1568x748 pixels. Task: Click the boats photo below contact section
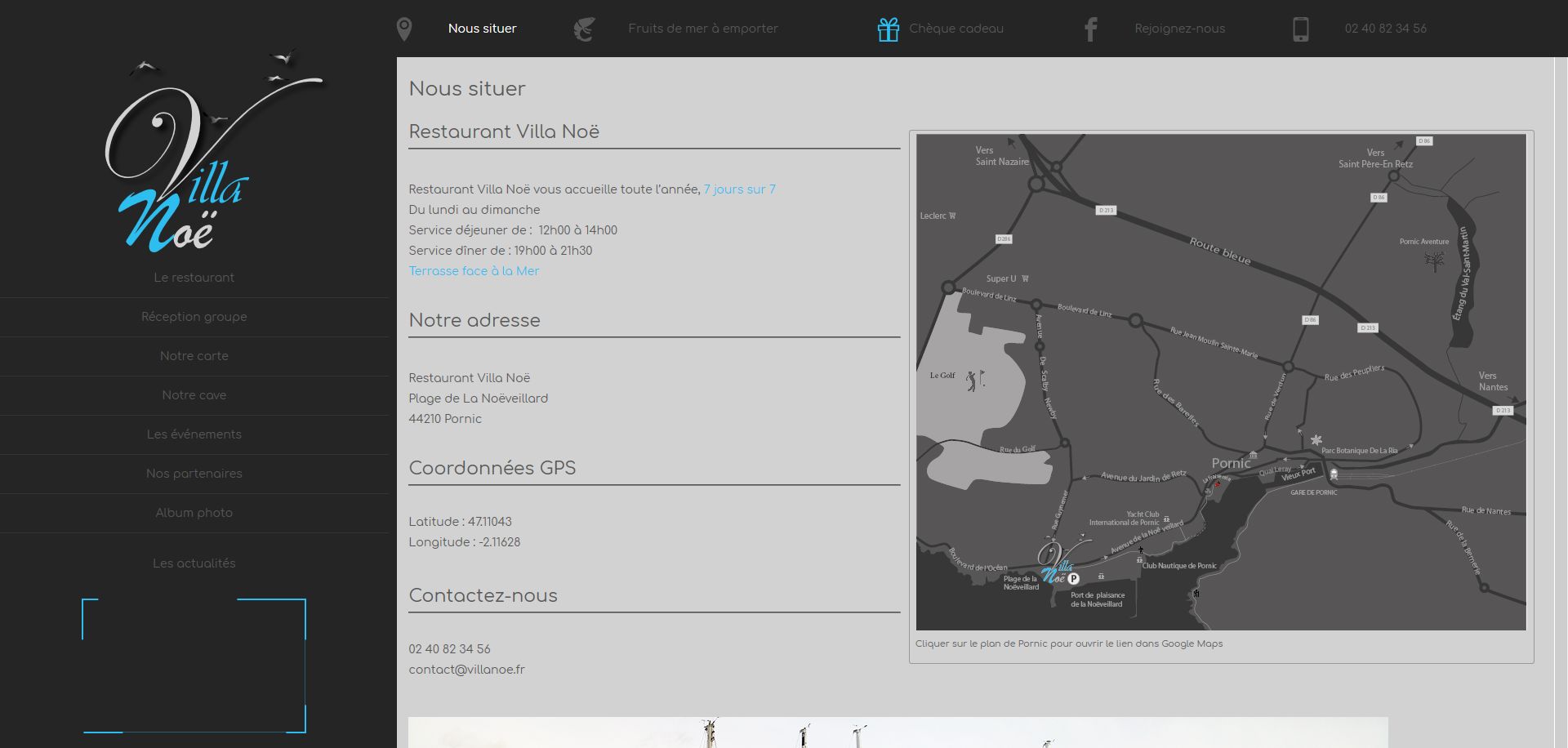[898, 732]
